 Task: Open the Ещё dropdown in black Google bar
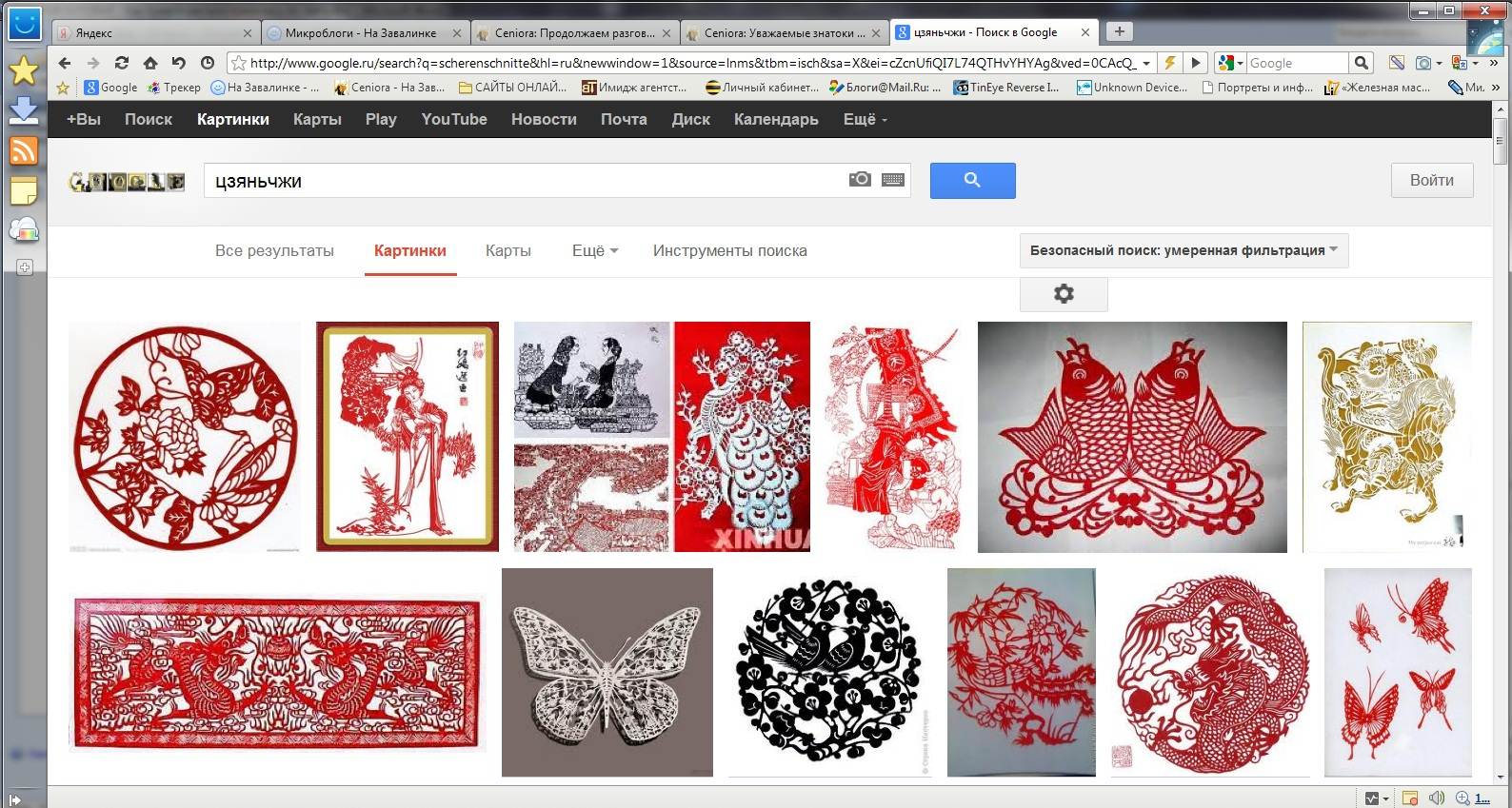865,119
